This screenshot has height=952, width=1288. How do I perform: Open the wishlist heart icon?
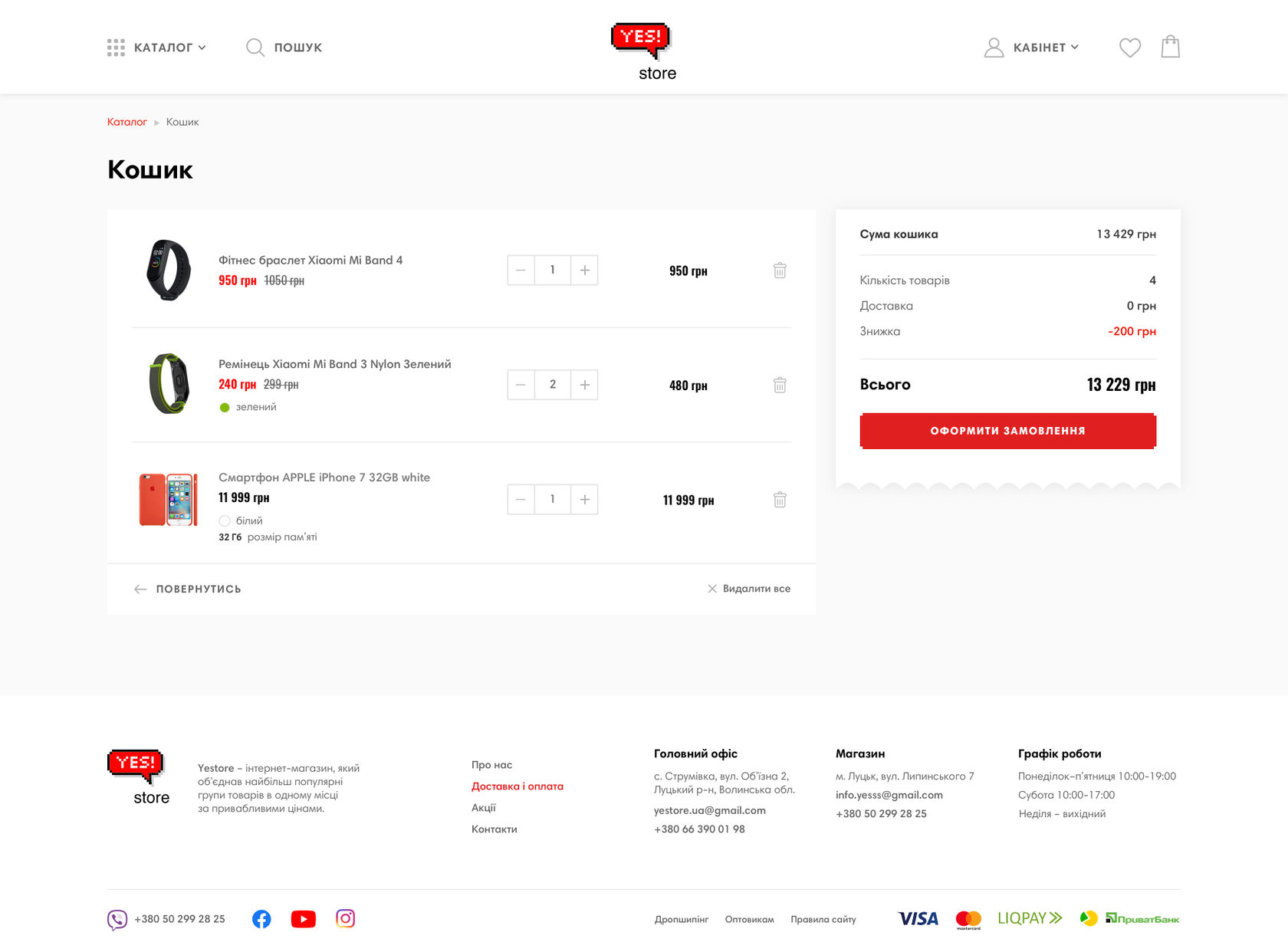pos(1130,48)
